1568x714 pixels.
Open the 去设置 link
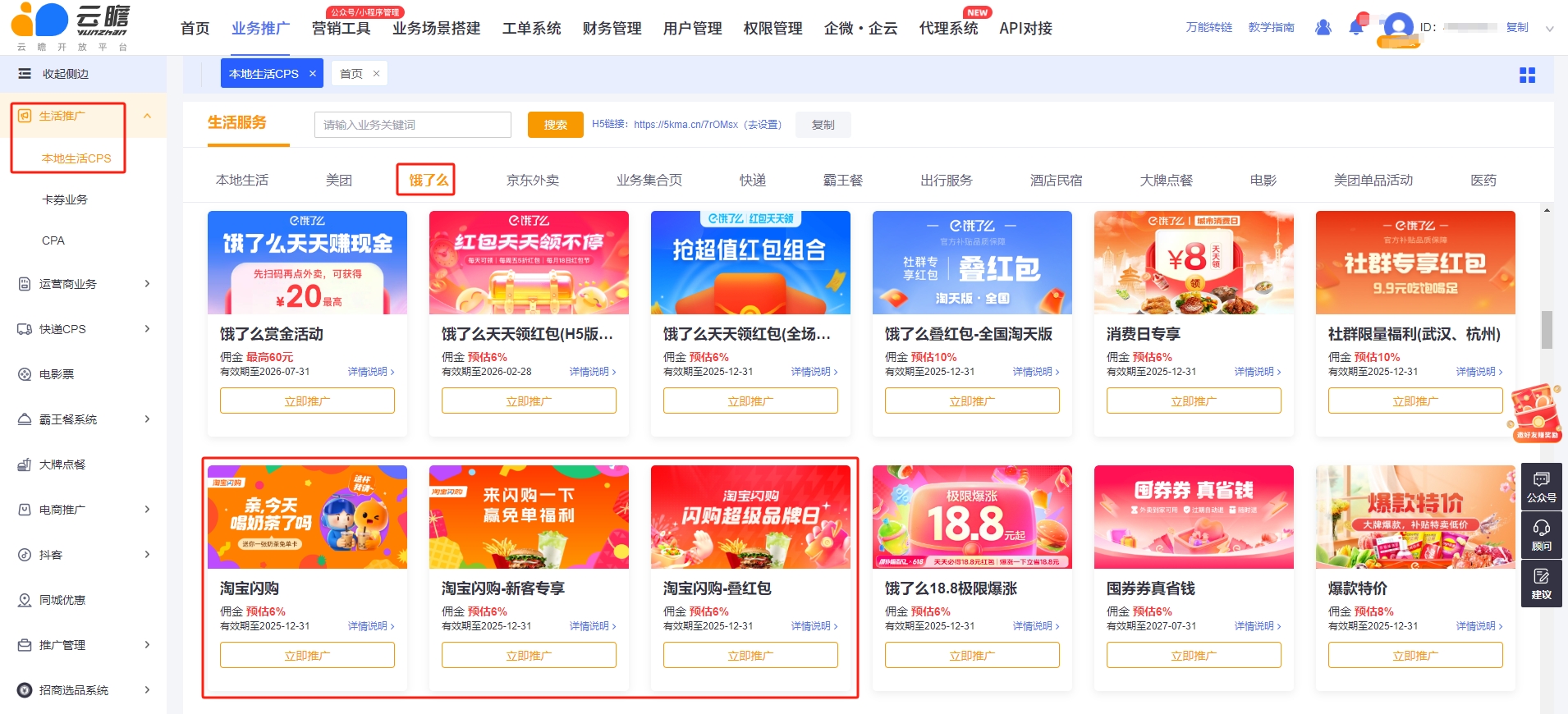point(762,125)
